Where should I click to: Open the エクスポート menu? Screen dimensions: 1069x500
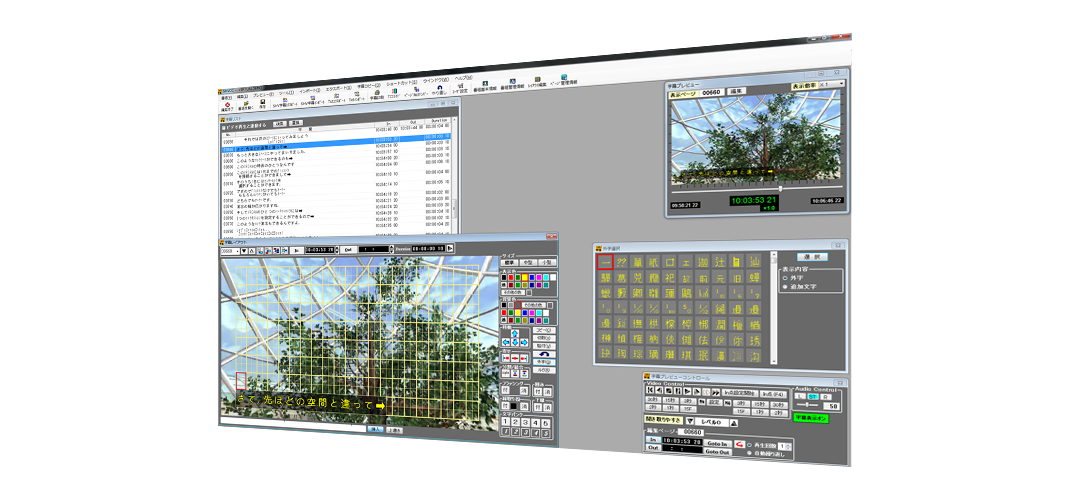pos(338,89)
